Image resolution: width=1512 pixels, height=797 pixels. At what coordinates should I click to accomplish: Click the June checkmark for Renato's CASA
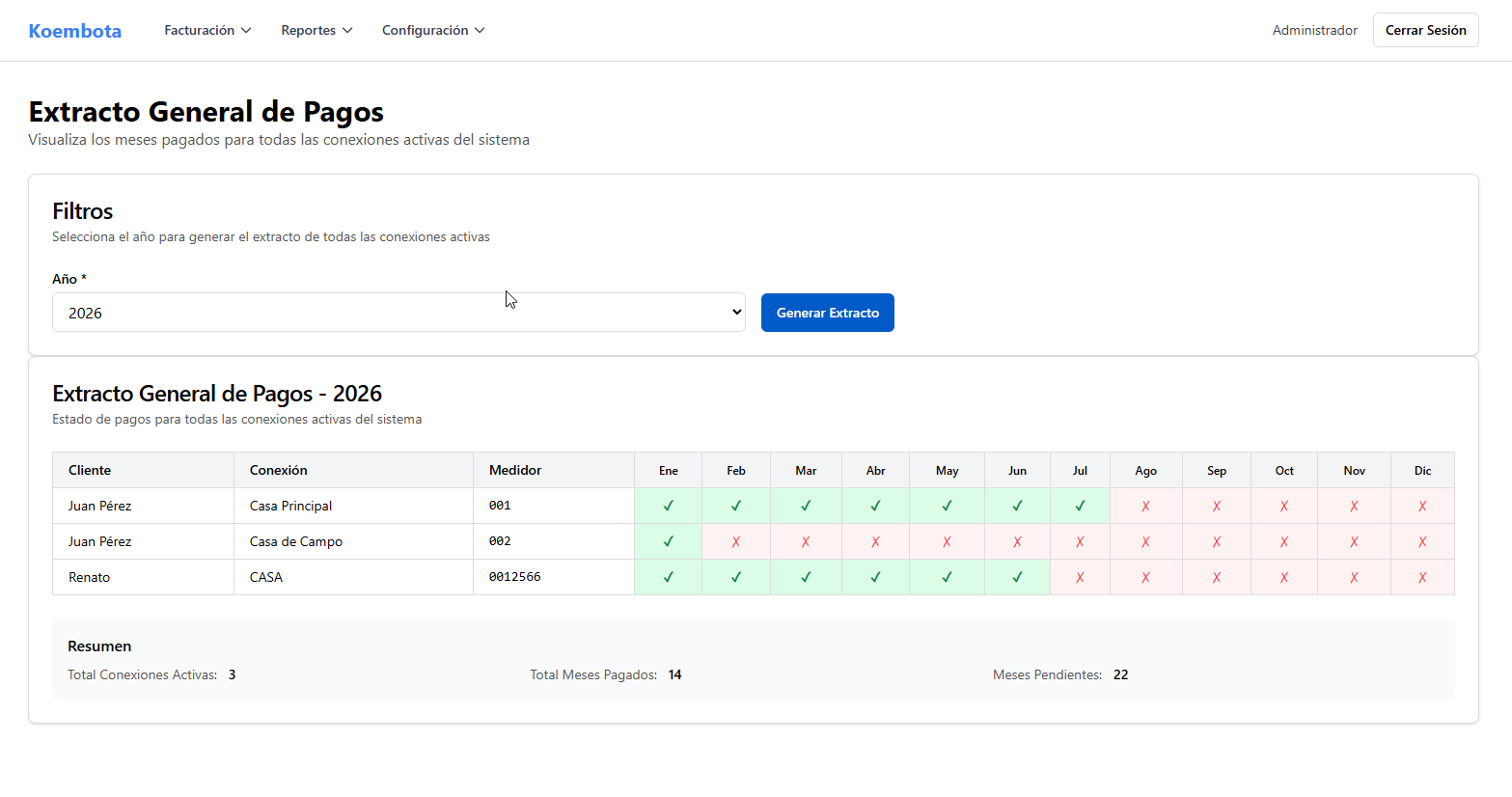pos(1017,577)
